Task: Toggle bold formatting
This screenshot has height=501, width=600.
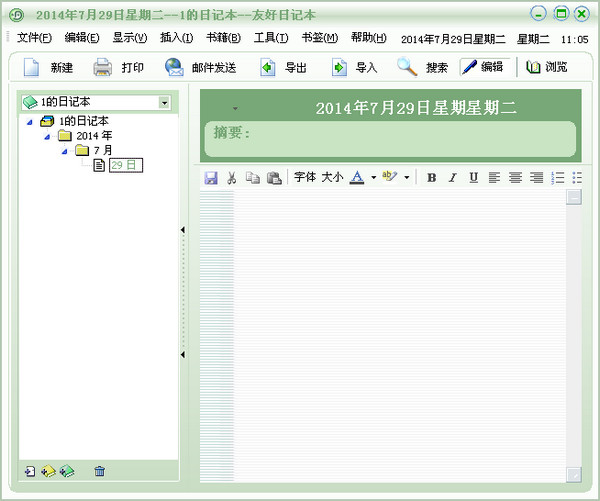Action: [x=432, y=178]
